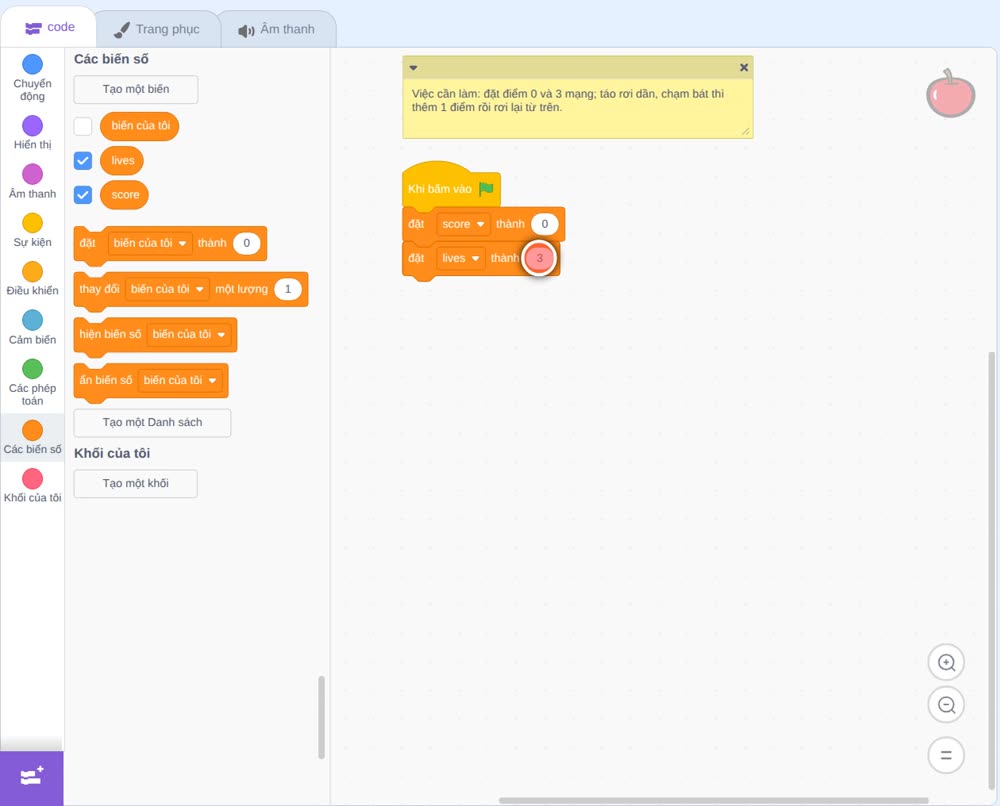Zoom in the workspace
The height and width of the screenshot is (806, 1000).
(x=946, y=663)
